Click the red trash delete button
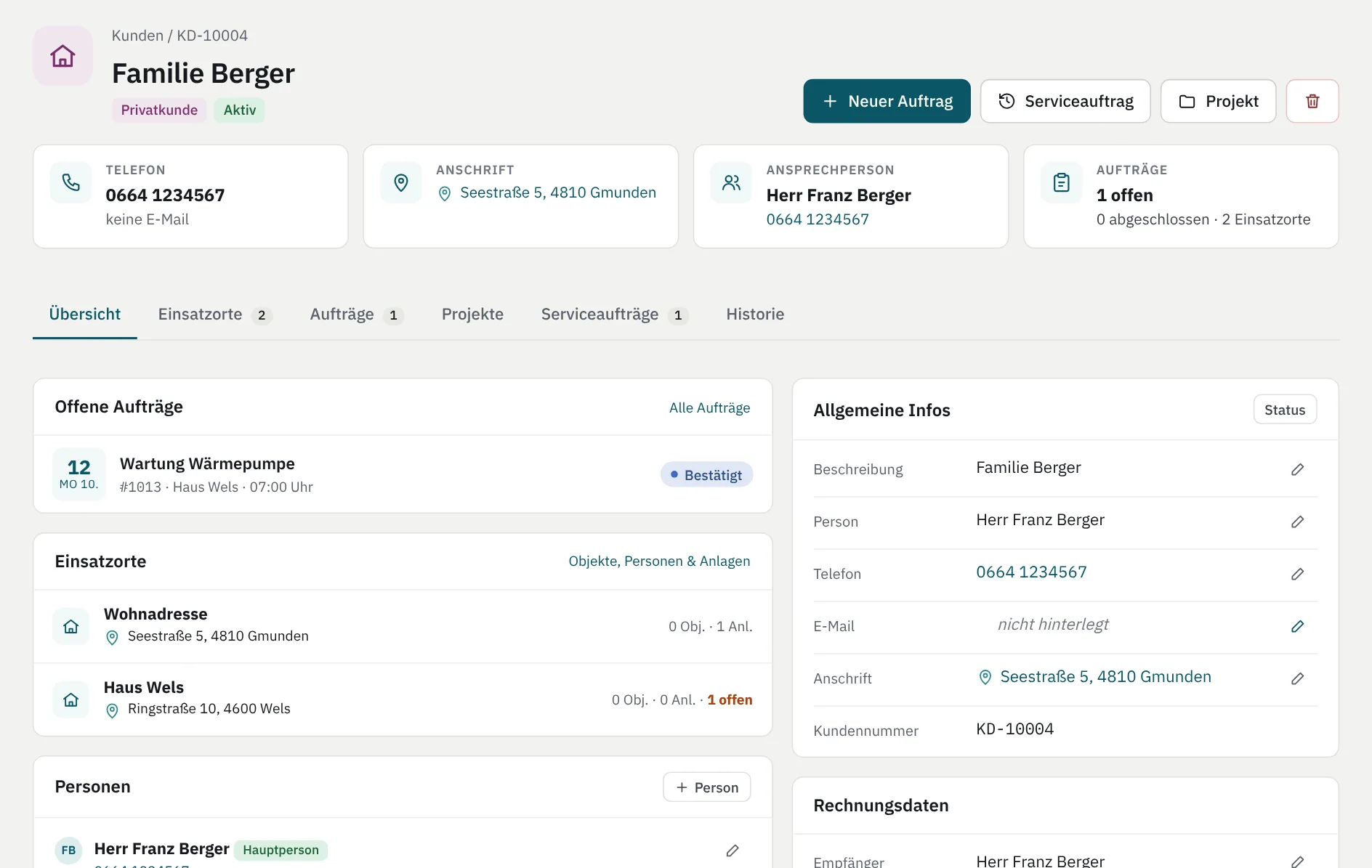 click(x=1312, y=101)
